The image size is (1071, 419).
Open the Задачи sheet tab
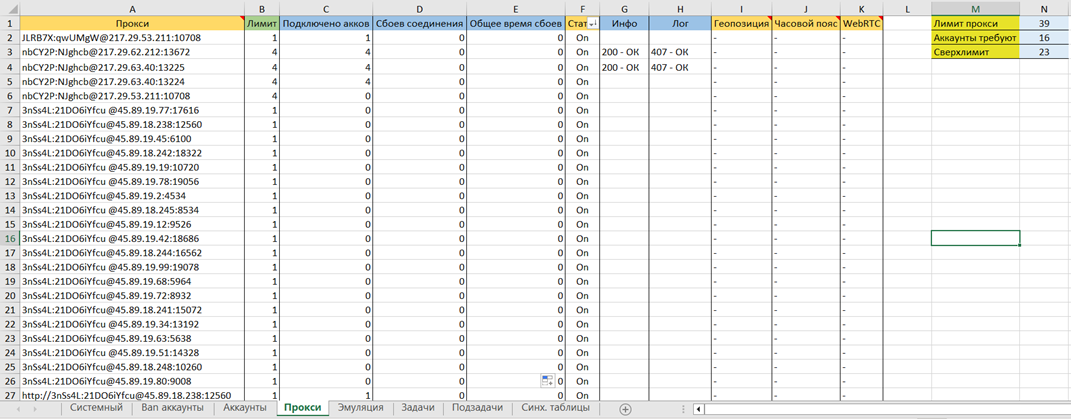[x=418, y=408]
